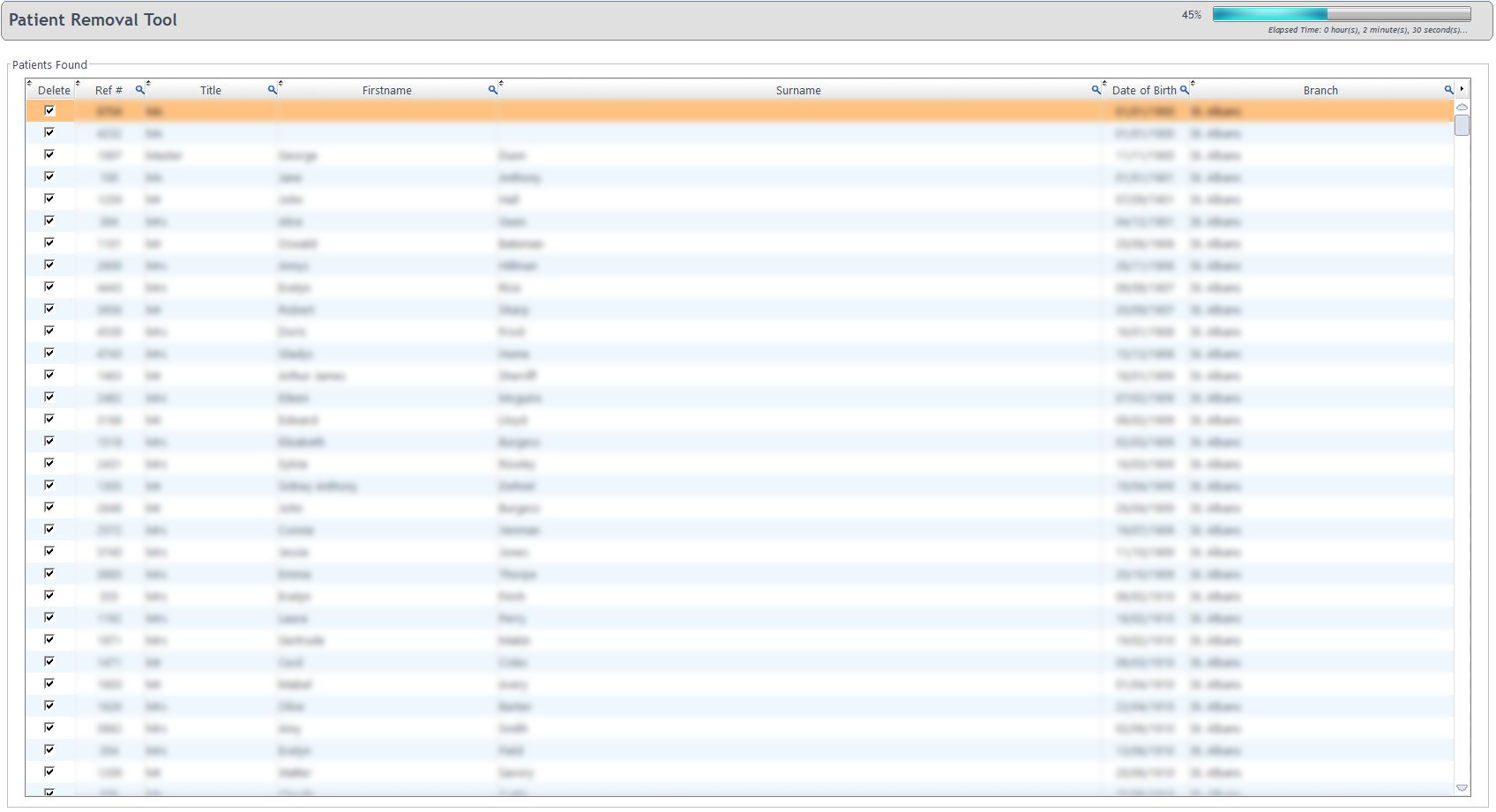1496x812 pixels.
Task: Filter Branch column with its magnifier icon
Action: (x=1447, y=90)
